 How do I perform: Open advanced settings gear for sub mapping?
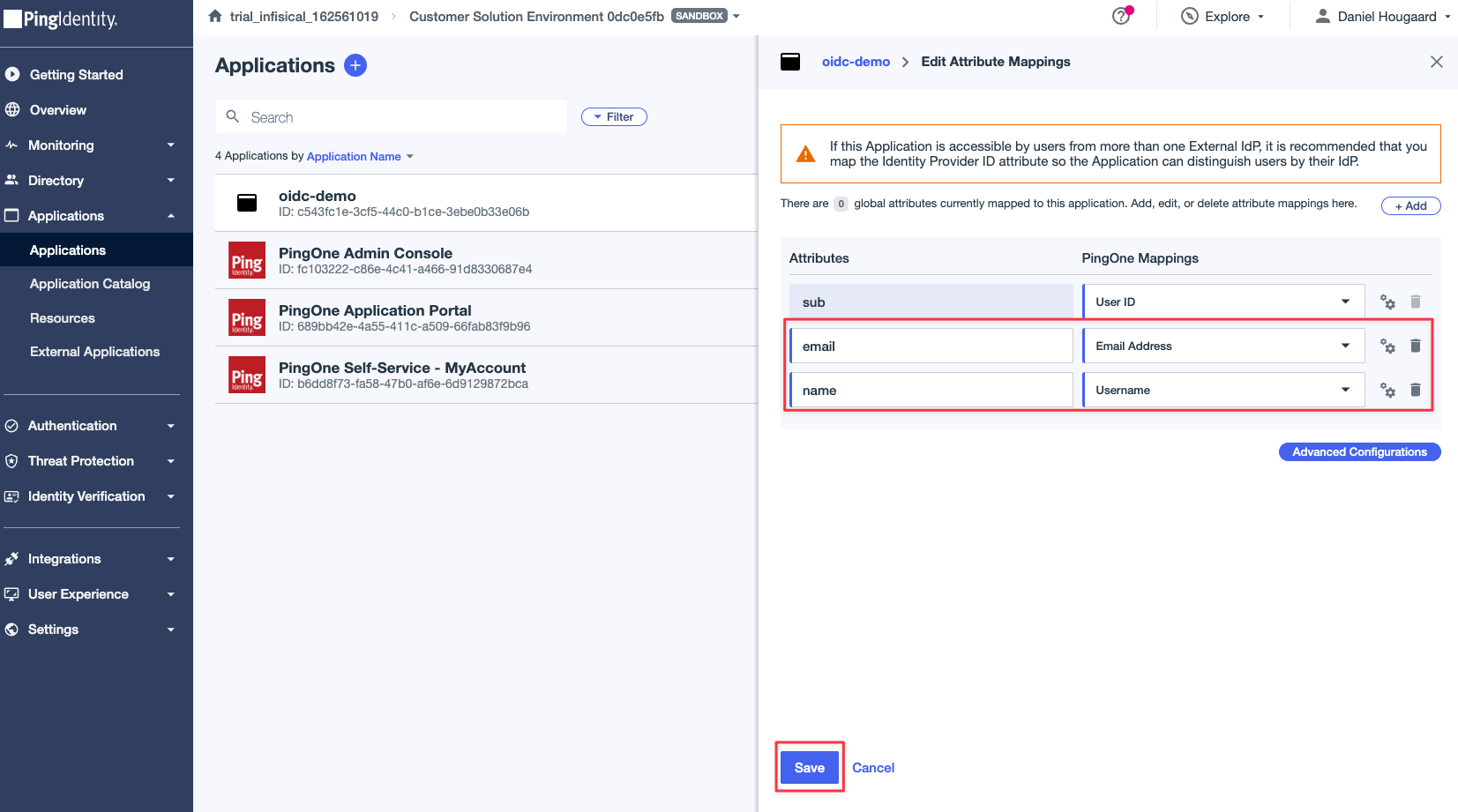pyautogui.click(x=1387, y=302)
